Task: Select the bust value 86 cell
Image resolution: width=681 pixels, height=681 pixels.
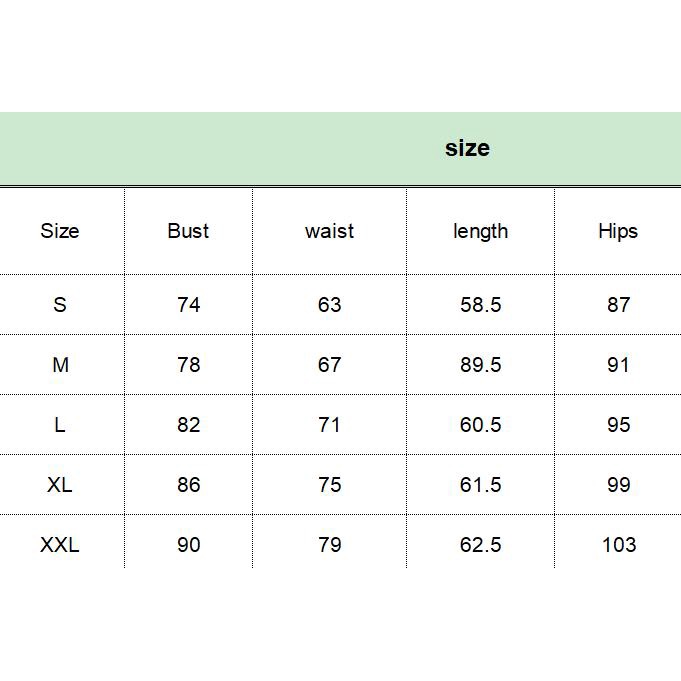Action: (188, 485)
